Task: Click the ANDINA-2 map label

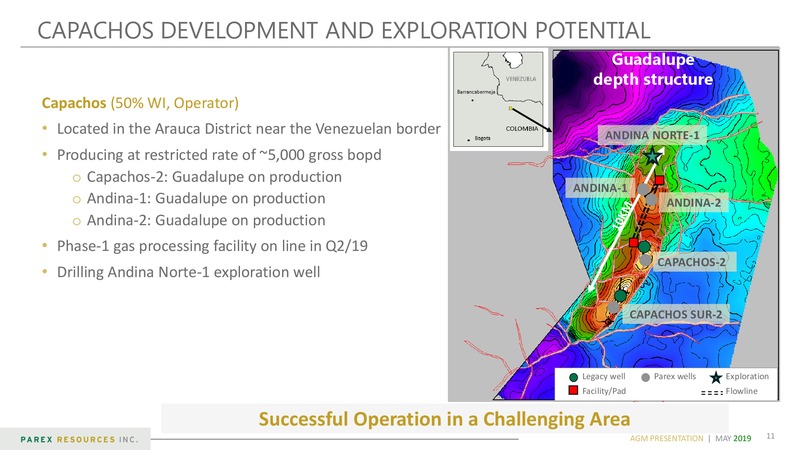Action: pyautogui.click(x=693, y=203)
